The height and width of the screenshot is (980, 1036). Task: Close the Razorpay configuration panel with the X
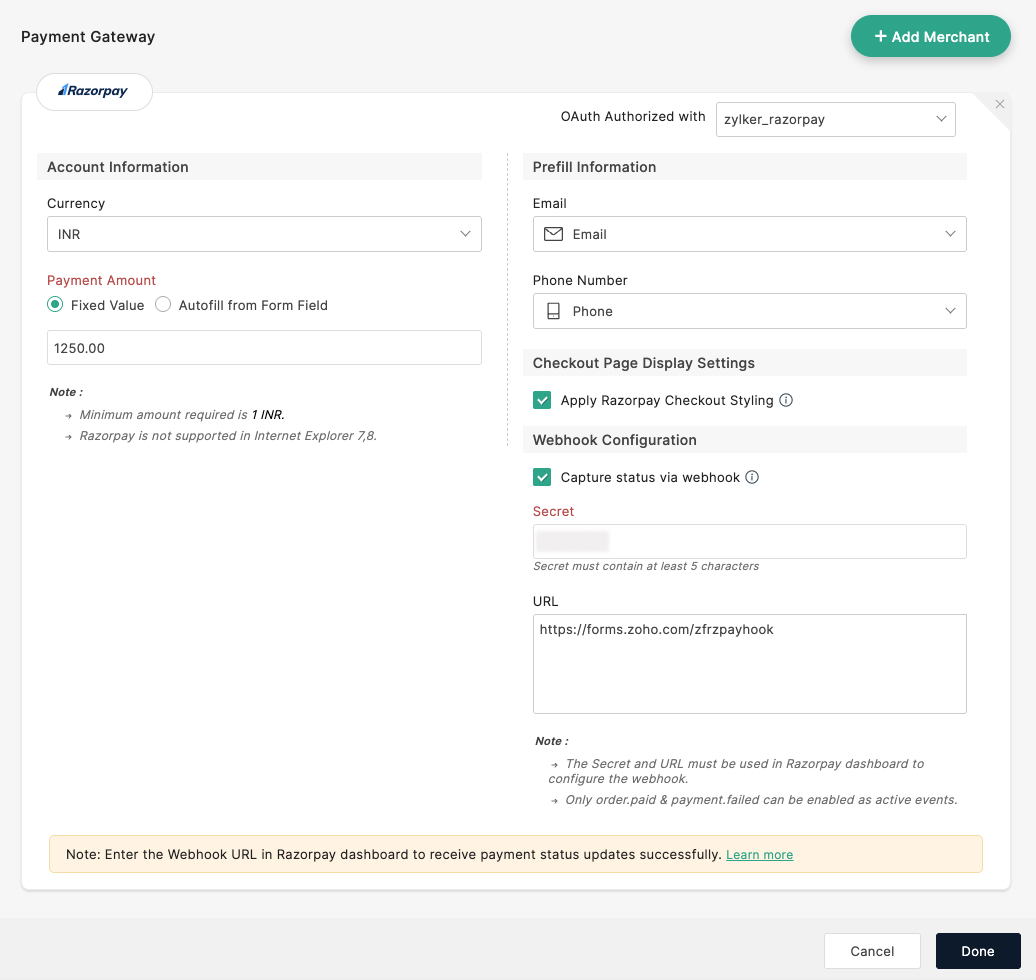pyautogui.click(x=1000, y=104)
